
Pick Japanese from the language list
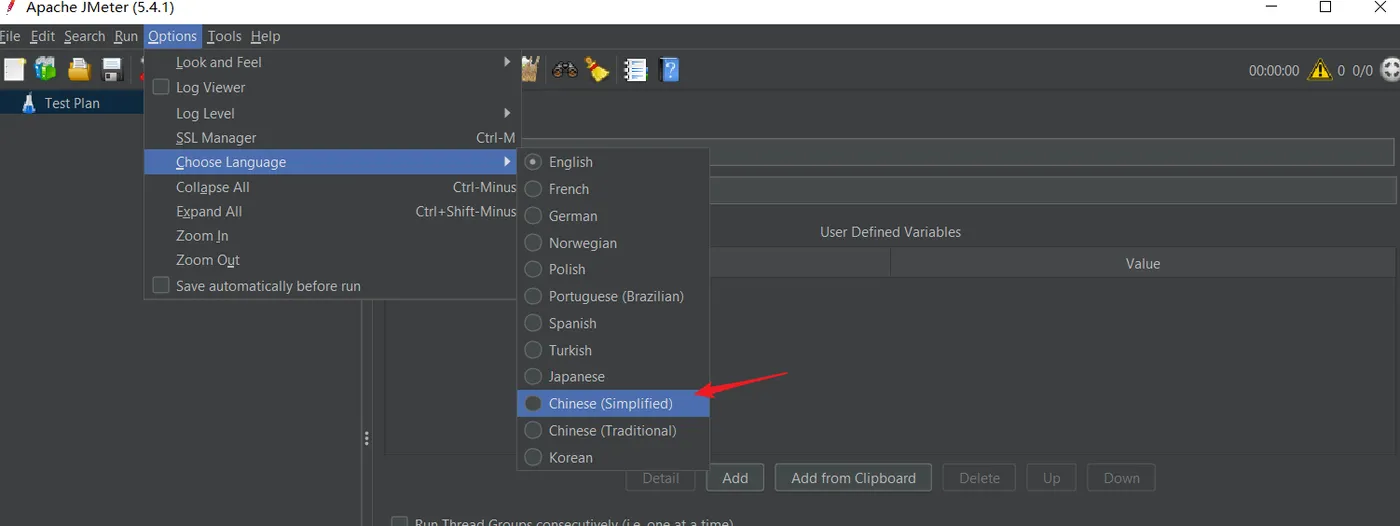click(613, 377)
